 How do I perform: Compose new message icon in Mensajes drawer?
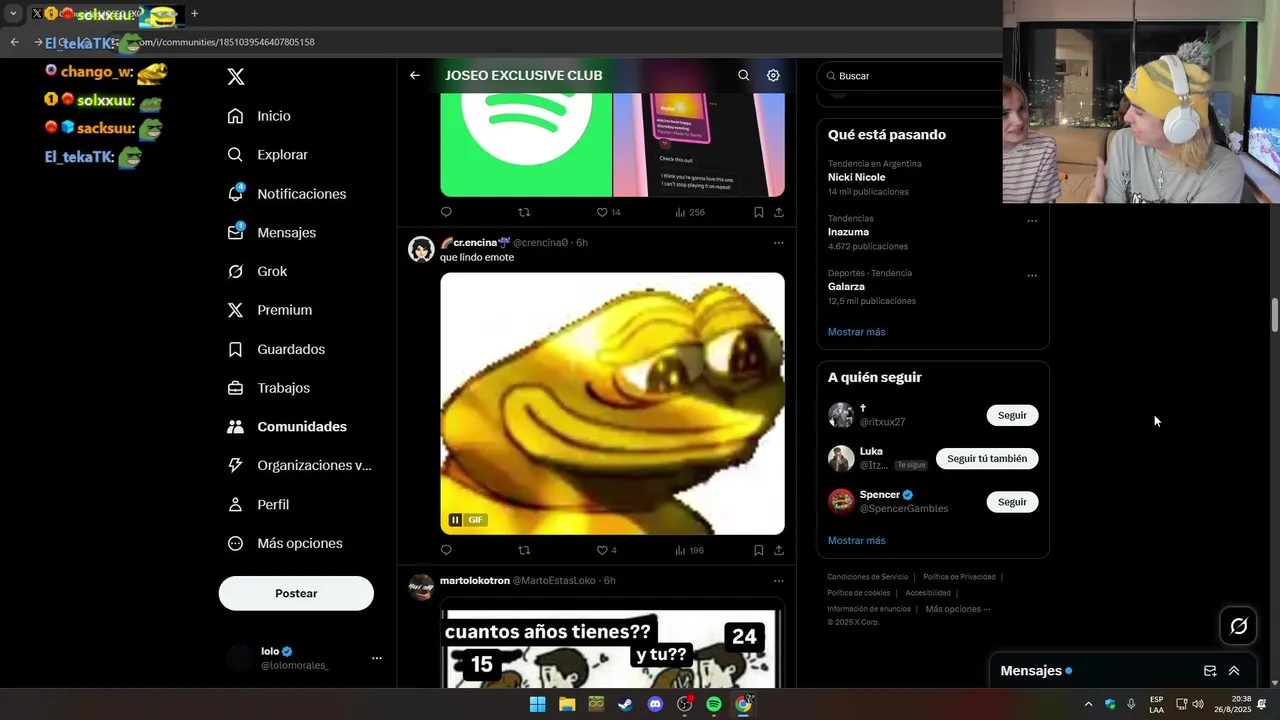1210,671
